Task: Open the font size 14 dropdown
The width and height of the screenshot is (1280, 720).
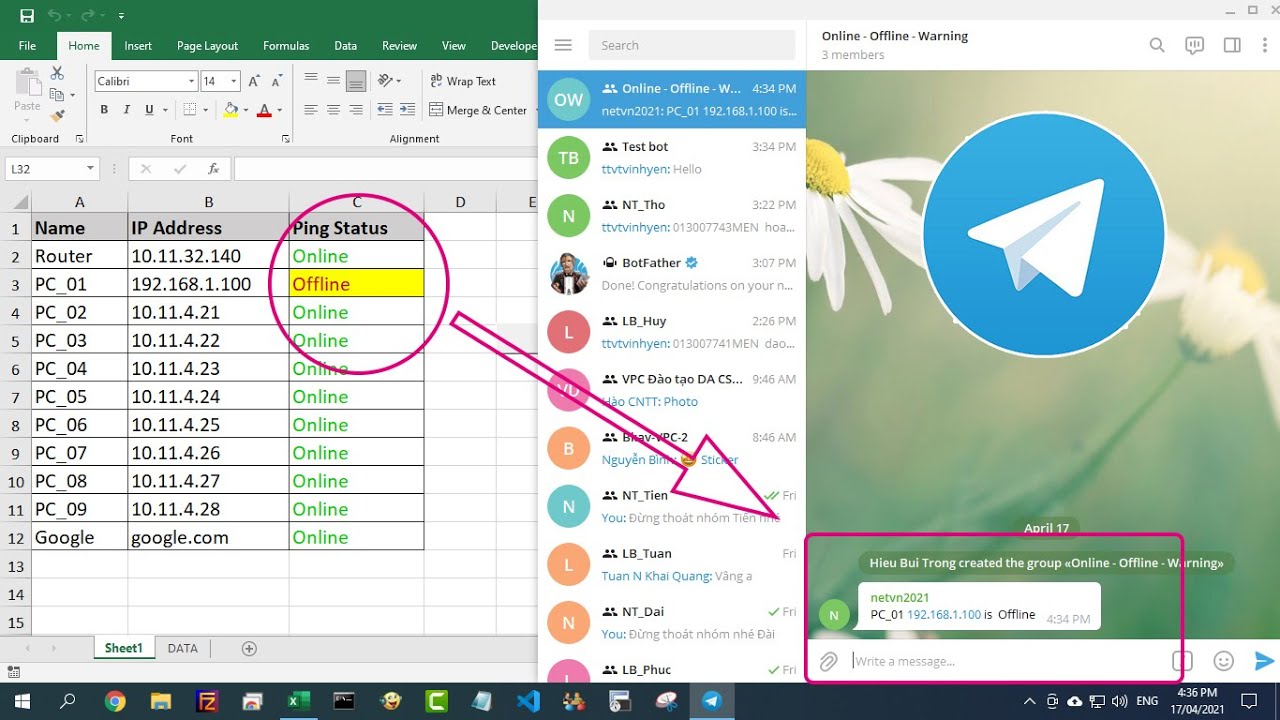Action: tap(234, 81)
